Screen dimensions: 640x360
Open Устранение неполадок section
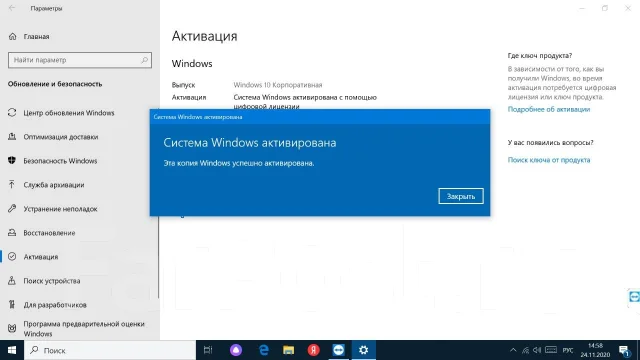tap(60, 209)
